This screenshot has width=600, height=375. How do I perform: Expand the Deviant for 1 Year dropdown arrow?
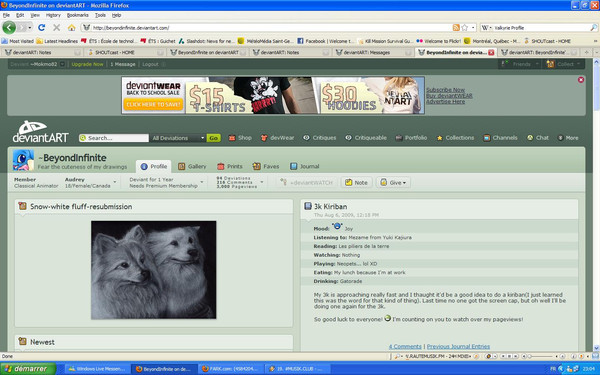pos(202,182)
